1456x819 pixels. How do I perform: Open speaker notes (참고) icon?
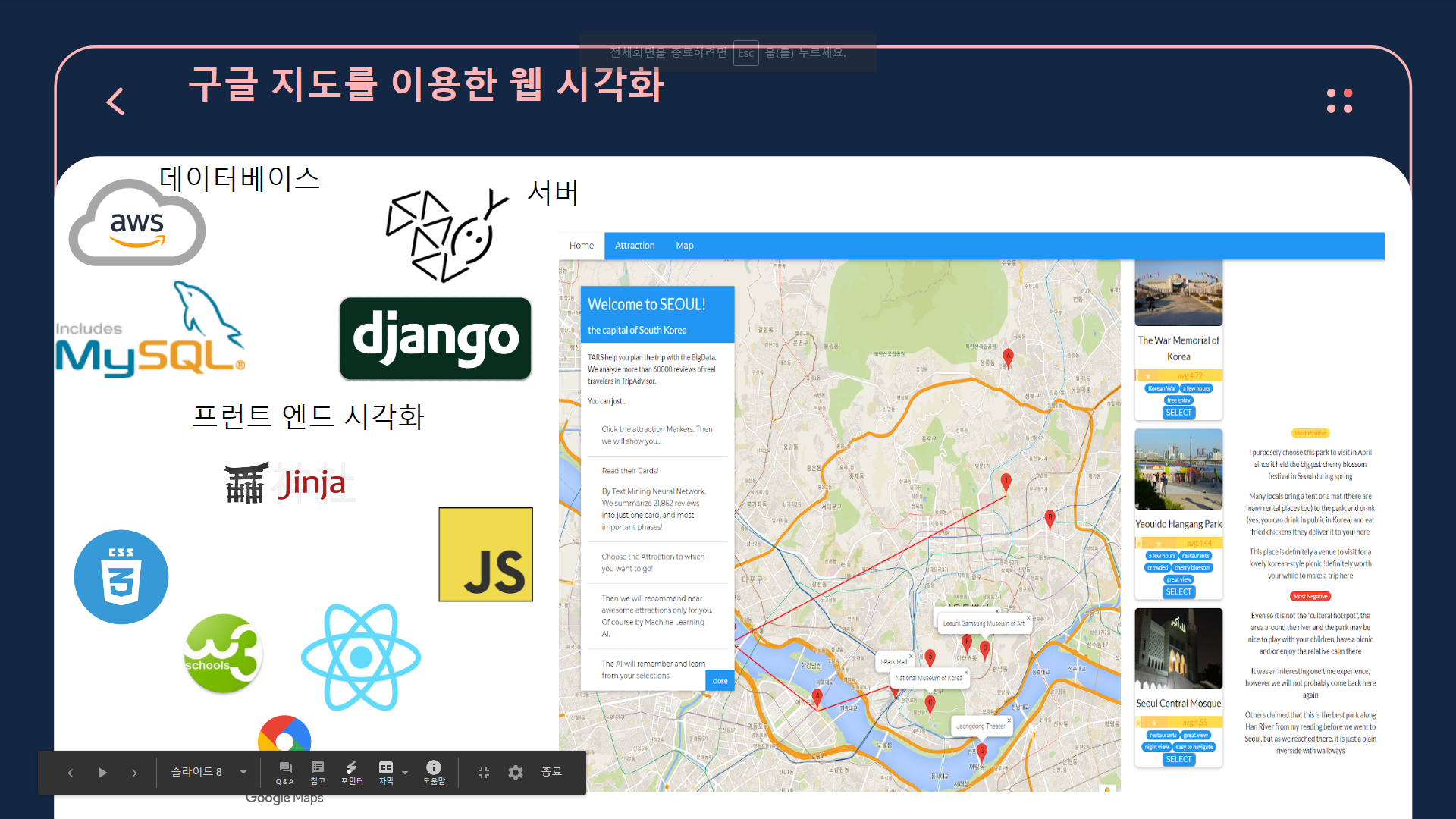tap(318, 772)
